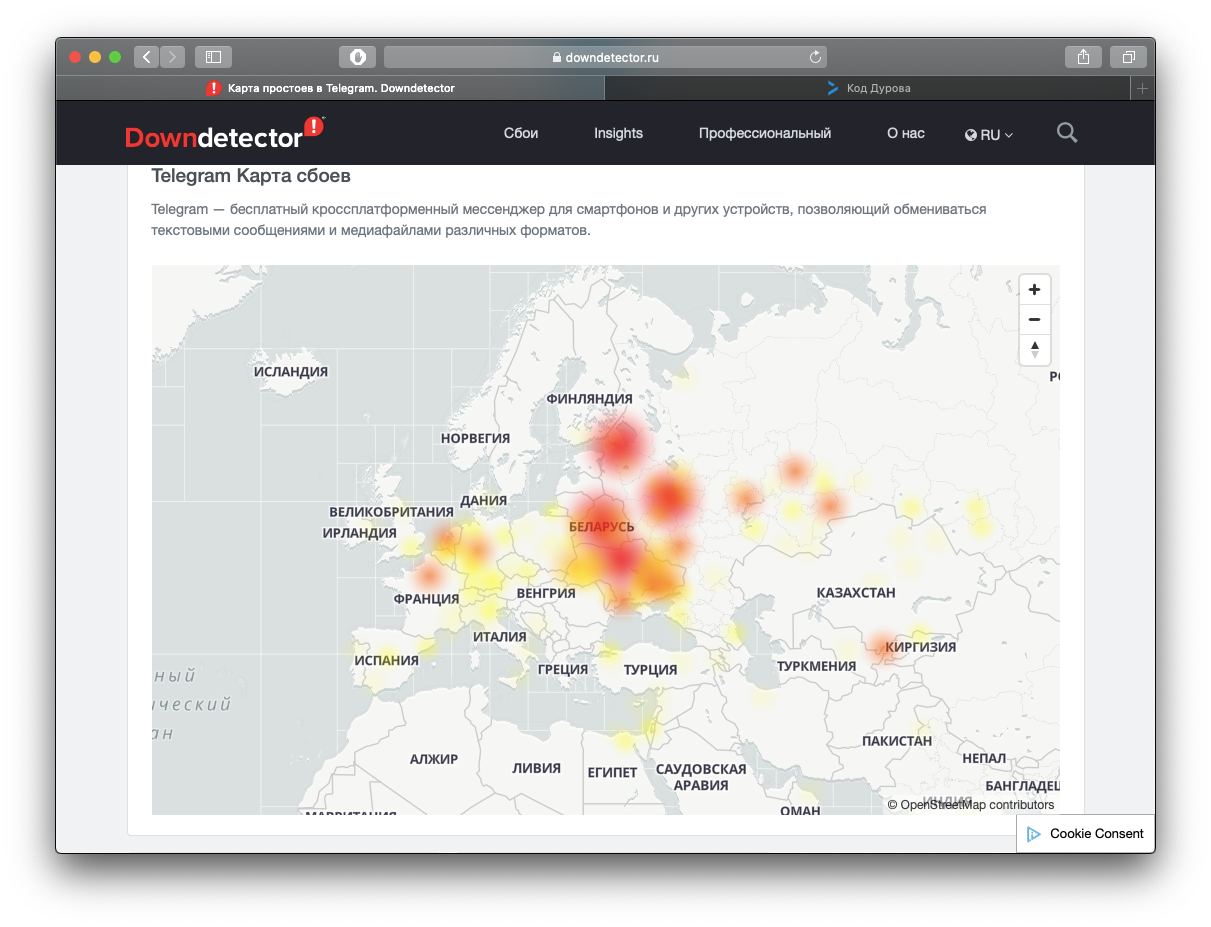
Task: Reset map bearing with compass icon
Action: coord(1034,349)
